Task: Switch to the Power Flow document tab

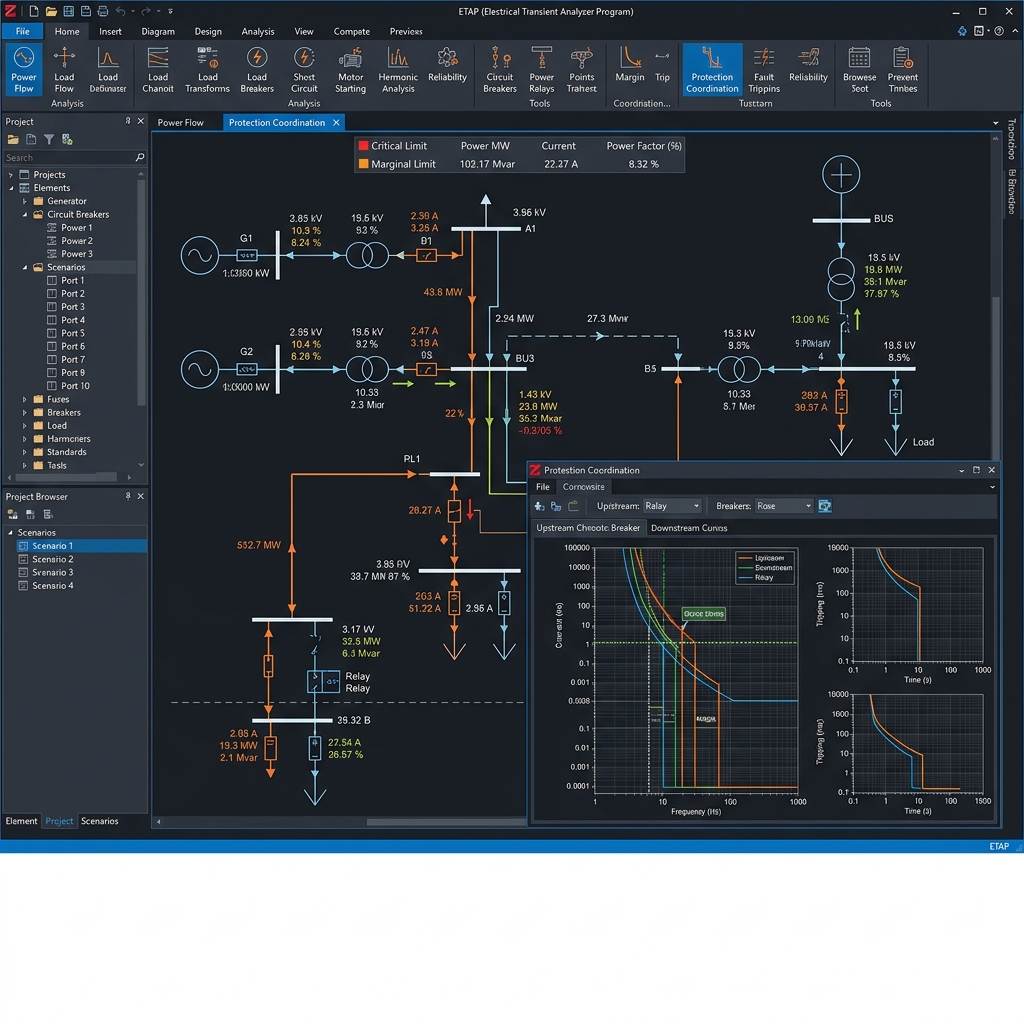Action: [180, 122]
